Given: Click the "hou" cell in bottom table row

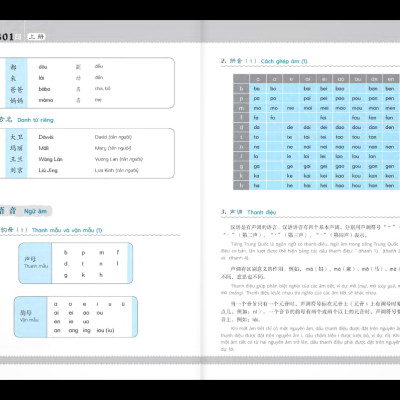Looking at the screenshot, I should click(356, 185).
